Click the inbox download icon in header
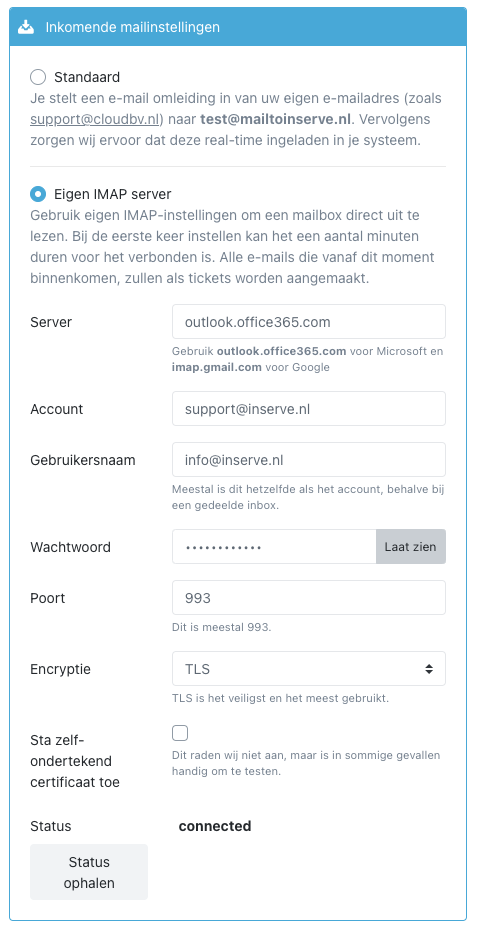479x931 pixels. pyautogui.click(x=26, y=27)
